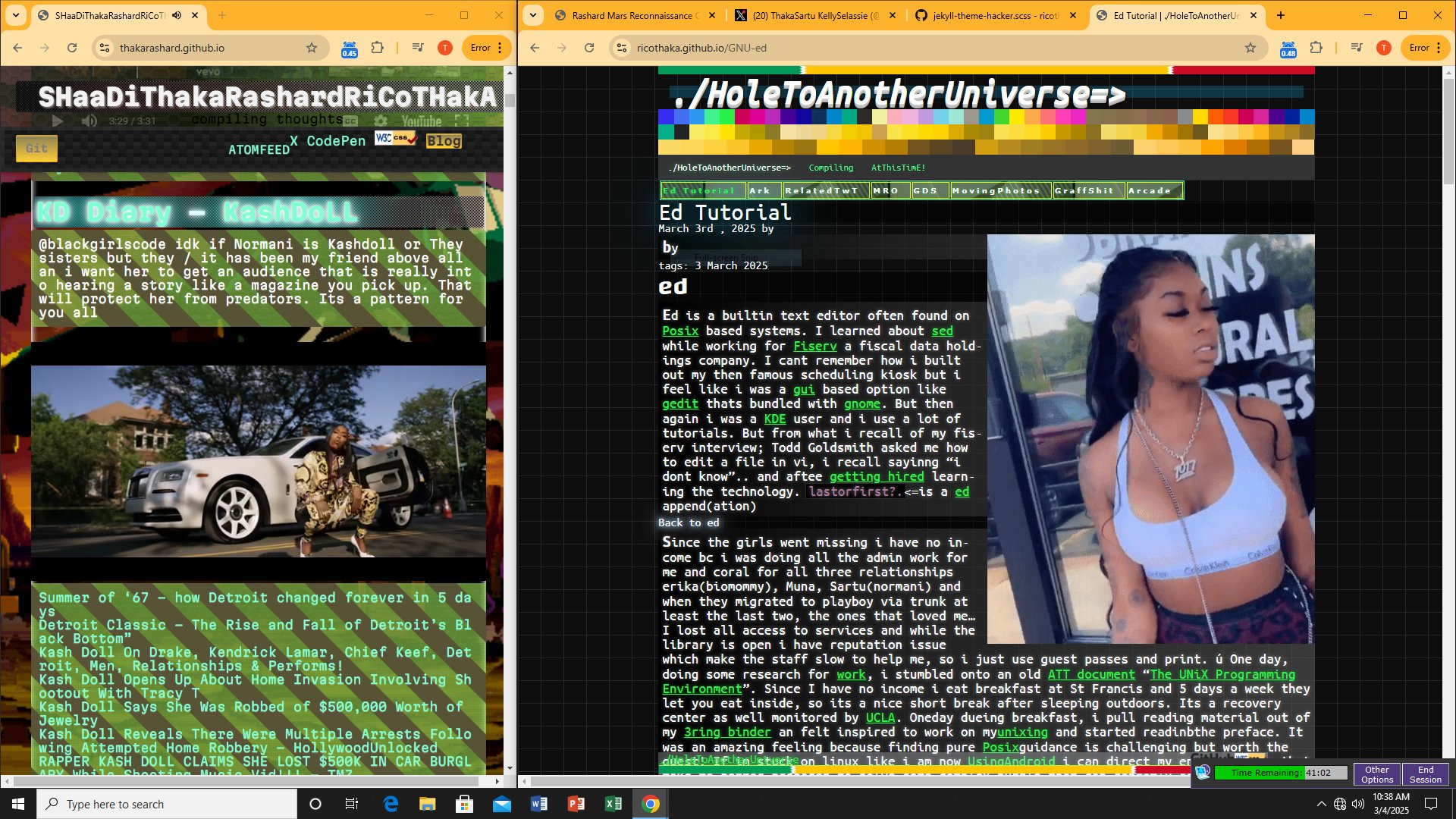The image size is (1456, 819).
Task: Show hidden system tray icons
Action: click(1322, 804)
